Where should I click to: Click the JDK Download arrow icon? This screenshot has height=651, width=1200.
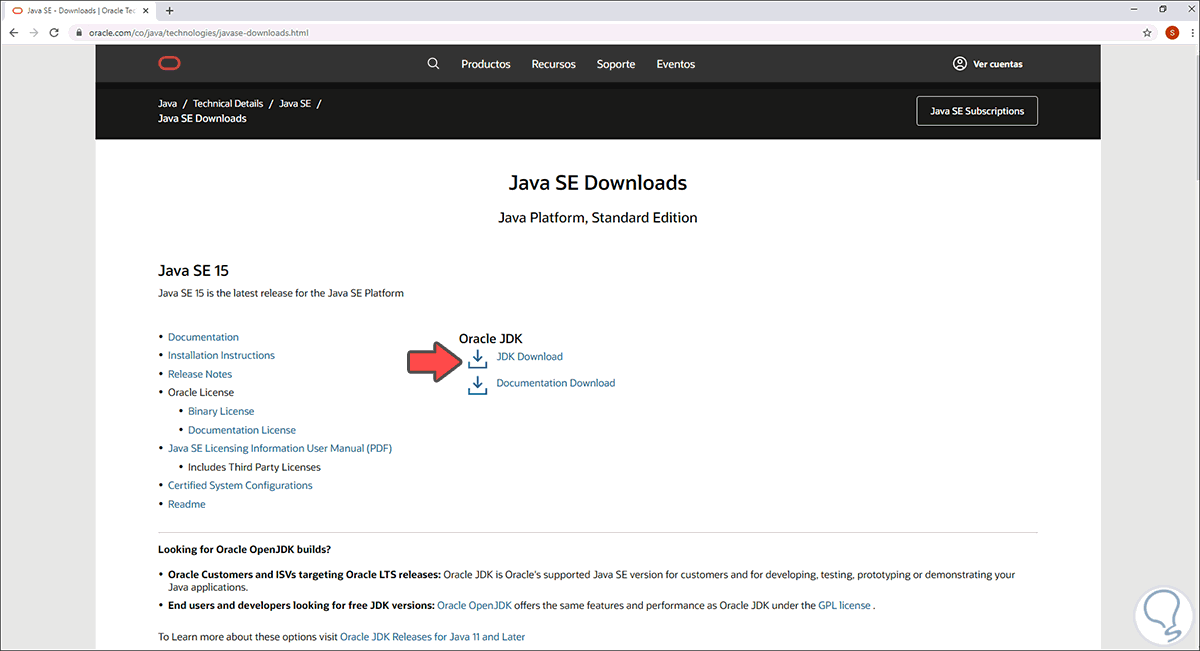point(477,358)
